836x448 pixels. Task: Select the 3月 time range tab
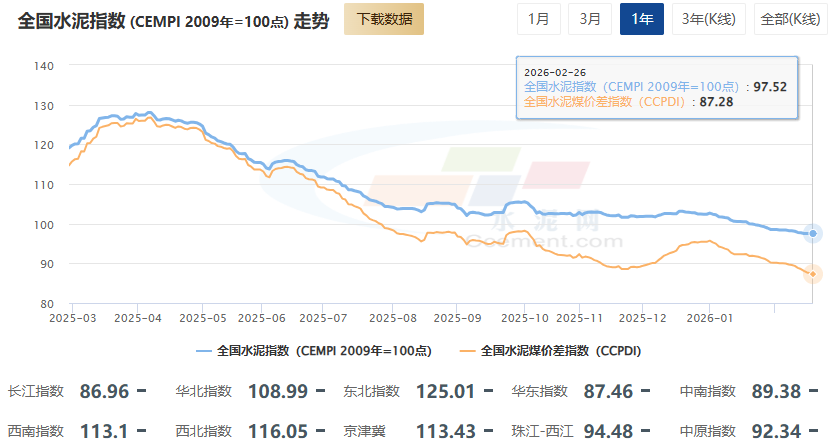pyautogui.click(x=590, y=20)
